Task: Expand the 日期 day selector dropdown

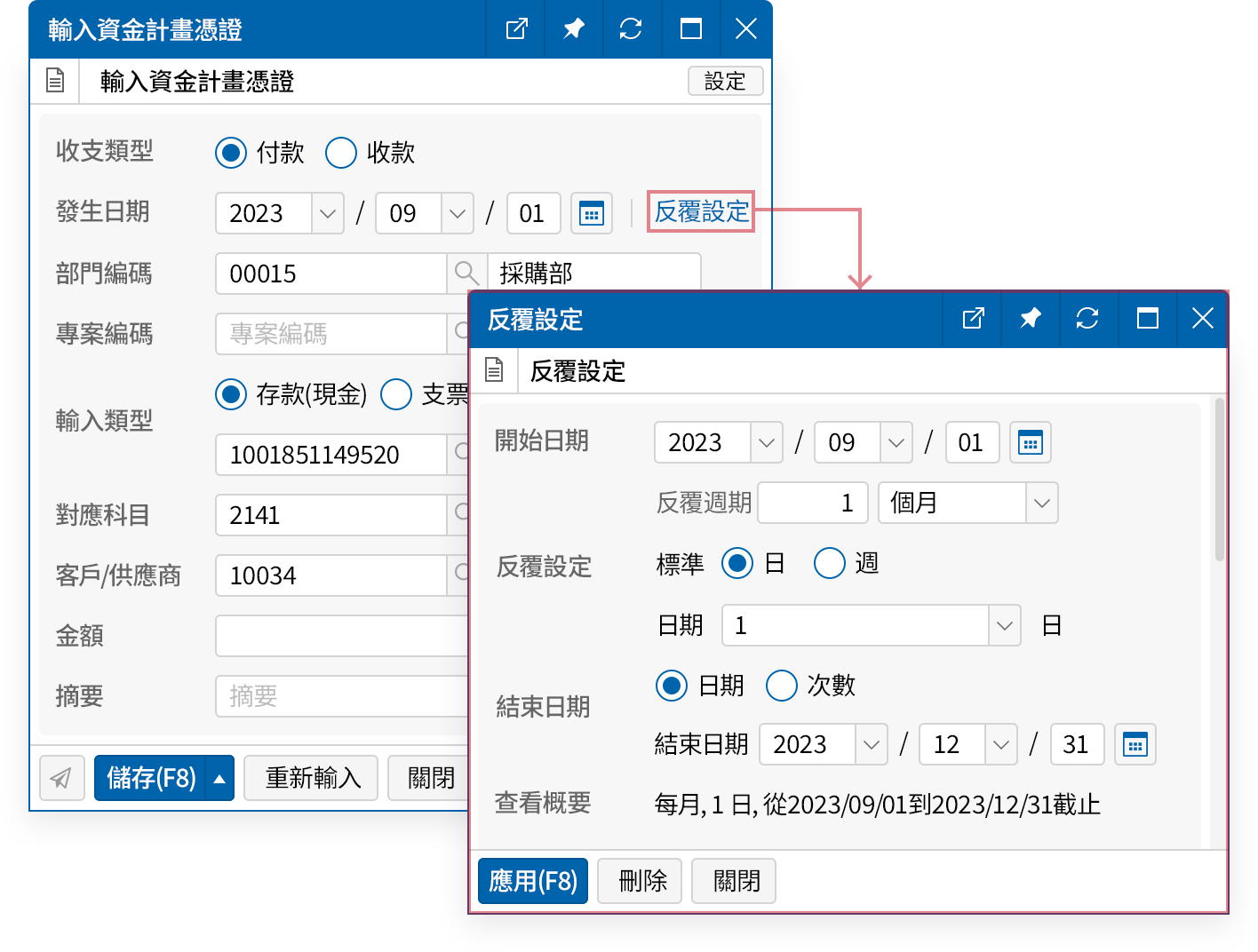Action: pyautogui.click(x=1004, y=625)
